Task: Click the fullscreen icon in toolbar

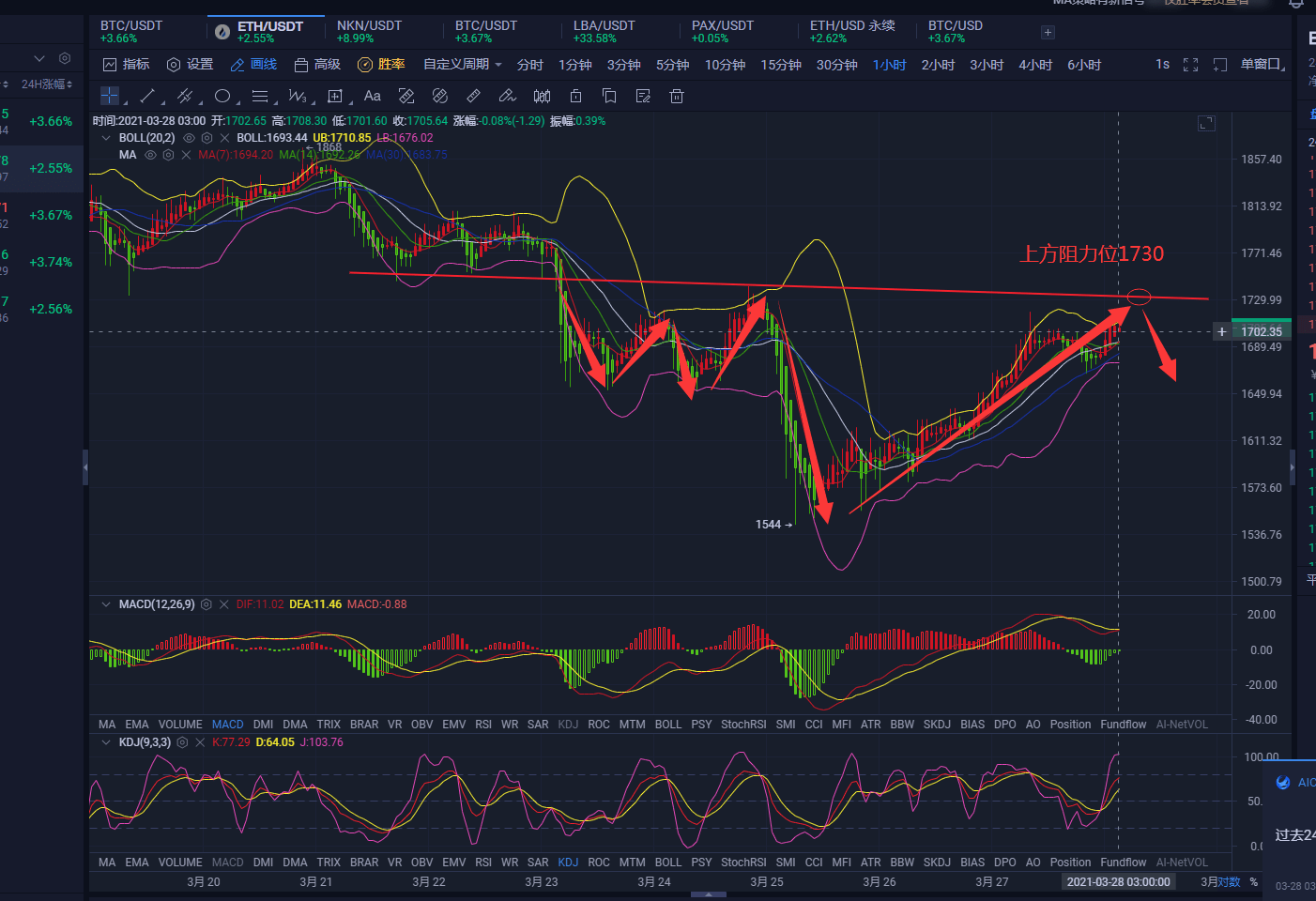Action: 1190,65
